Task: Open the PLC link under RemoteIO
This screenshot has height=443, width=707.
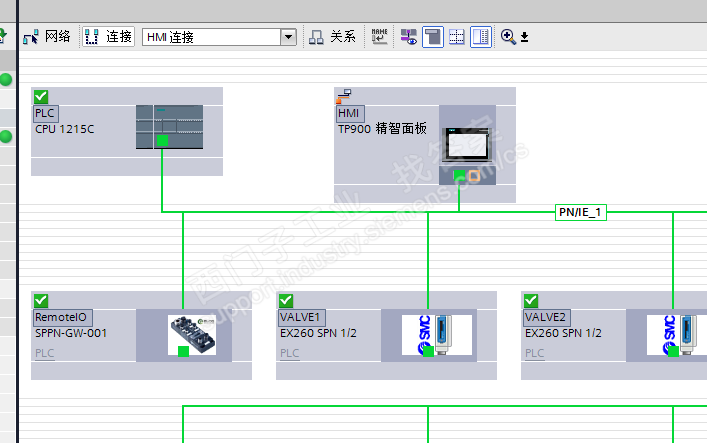Action: click(45, 353)
